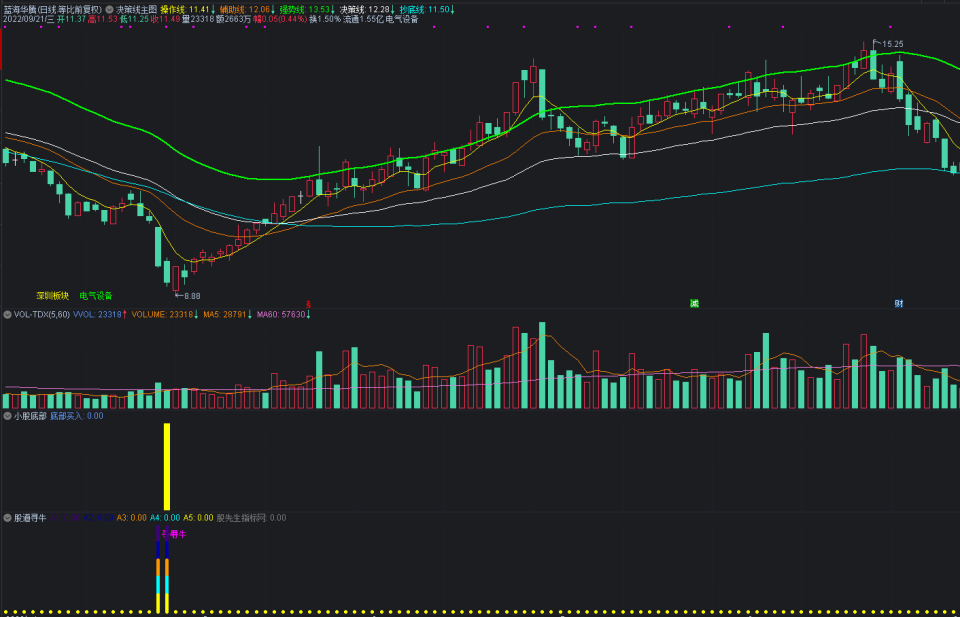
Task: Click the 额2663万 turnover text
Action: pos(233,20)
